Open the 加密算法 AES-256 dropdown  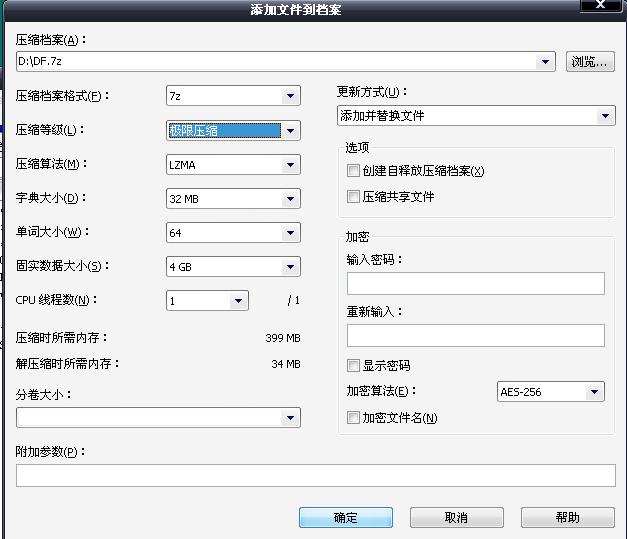coord(594,392)
